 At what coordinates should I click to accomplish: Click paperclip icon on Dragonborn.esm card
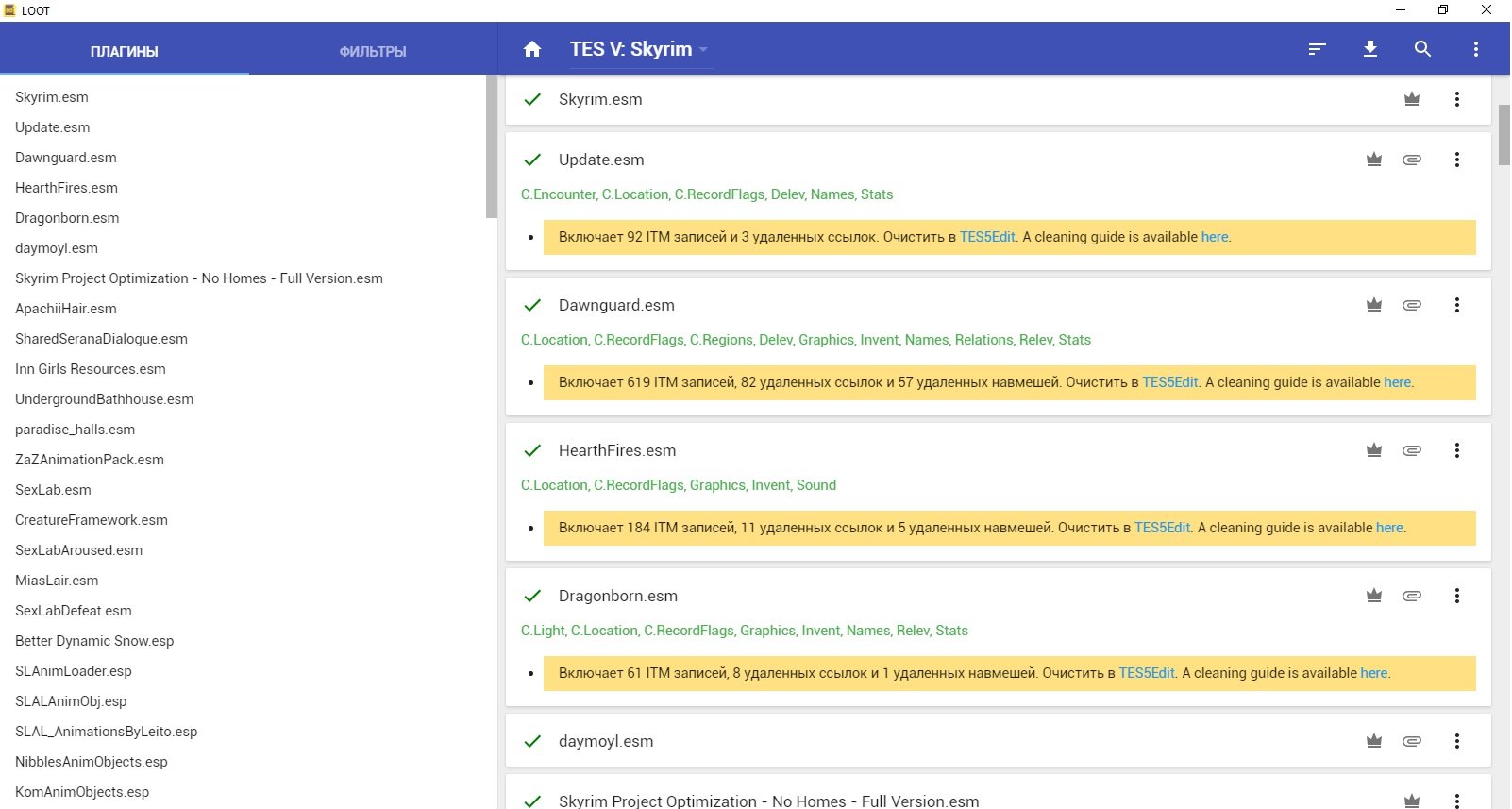tap(1412, 596)
